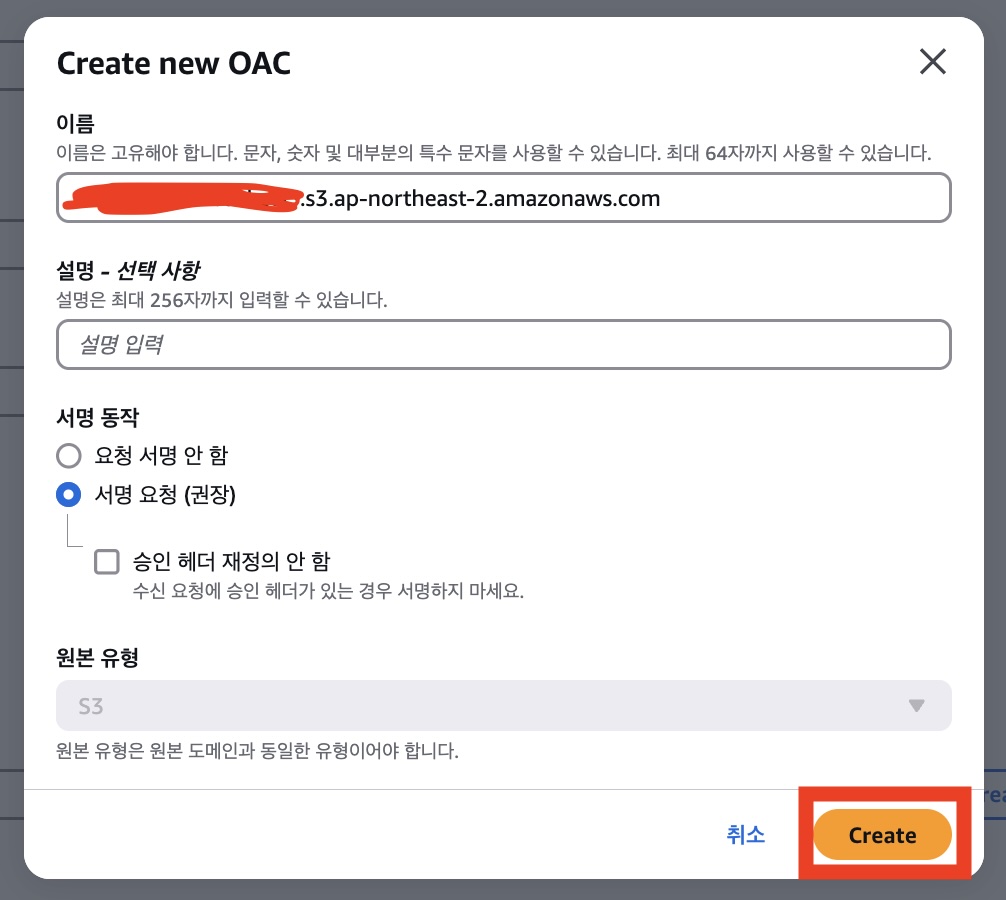The image size is (1006, 900).
Task: Click the 요청 서명 안 함 label text
Action: click(161, 455)
